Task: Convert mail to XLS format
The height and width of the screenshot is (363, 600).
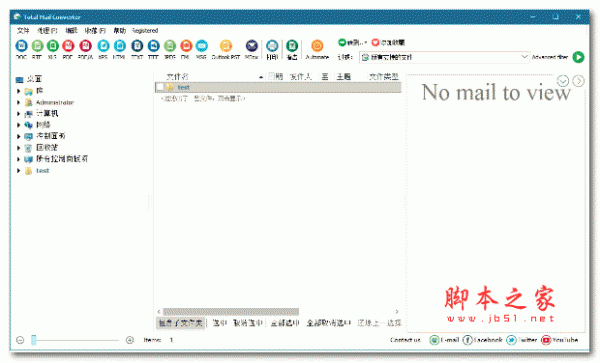Action: click(x=52, y=49)
